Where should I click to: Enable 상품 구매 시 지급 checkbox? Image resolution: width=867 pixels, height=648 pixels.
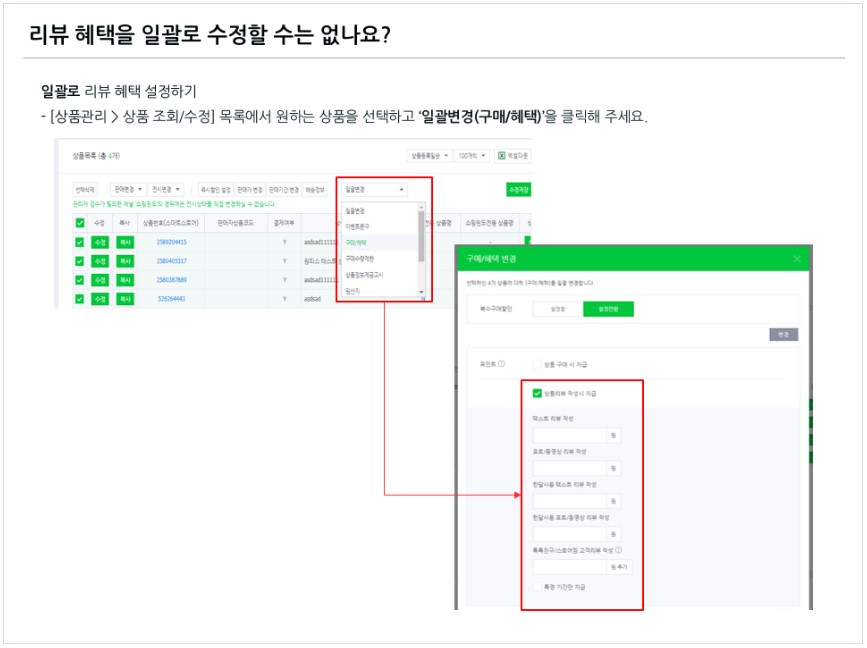(538, 364)
